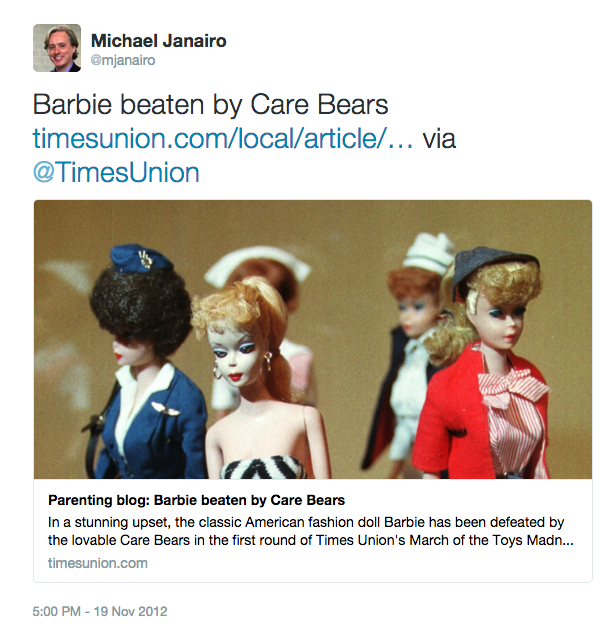The height and width of the screenshot is (626, 615).
Task: Click Michael Janairo's profile avatar photo
Action: click(x=57, y=48)
